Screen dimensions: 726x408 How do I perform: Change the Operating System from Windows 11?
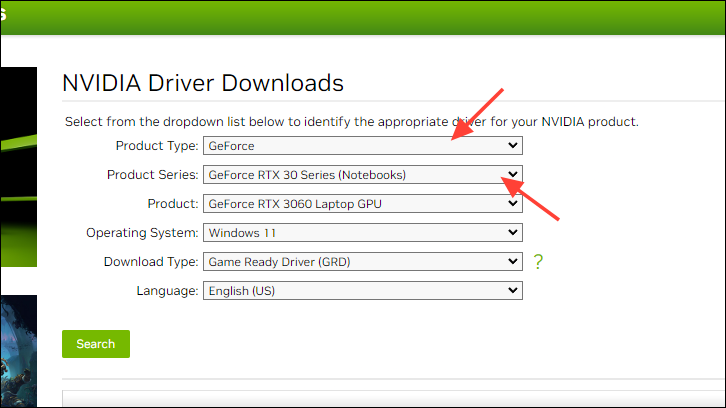[x=362, y=233]
